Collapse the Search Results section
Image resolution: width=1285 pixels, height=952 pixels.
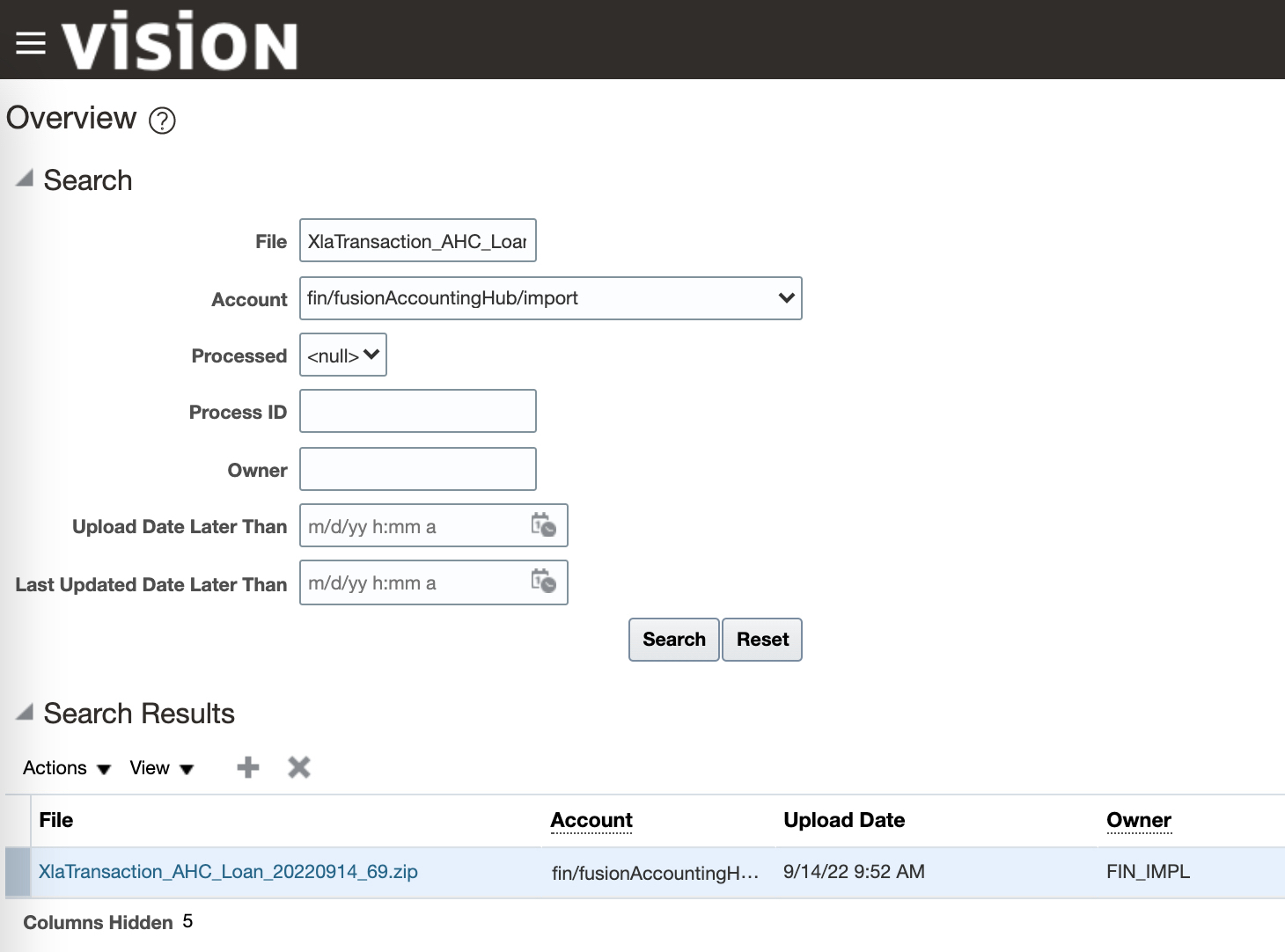tap(24, 711)
